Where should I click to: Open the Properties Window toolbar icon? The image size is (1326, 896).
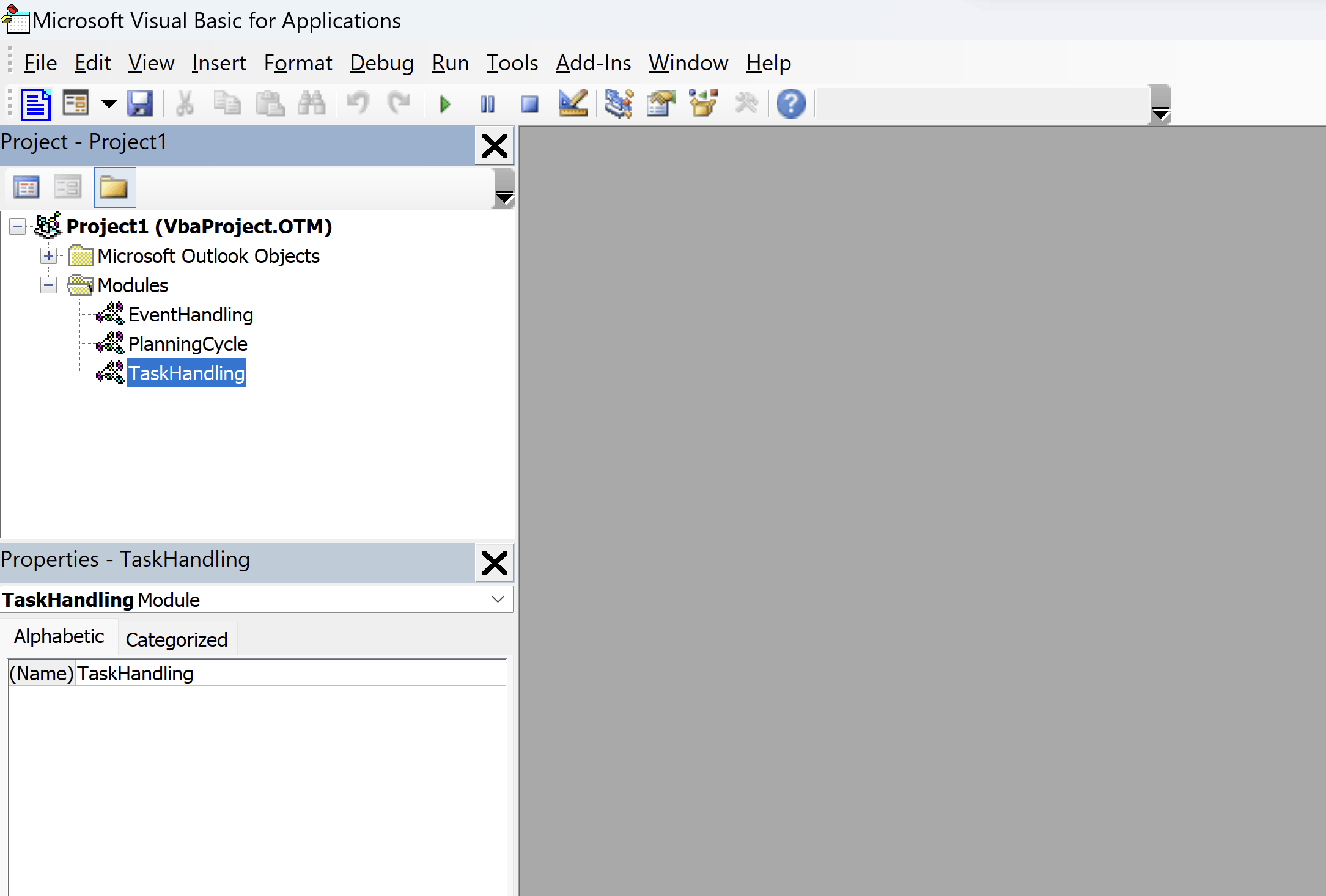(661, 104)
